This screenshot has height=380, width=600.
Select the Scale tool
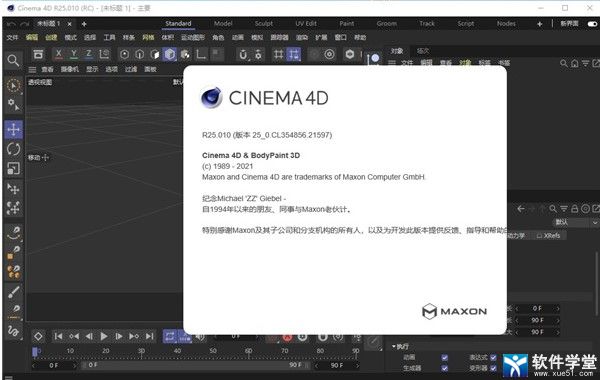pos(13,168)
